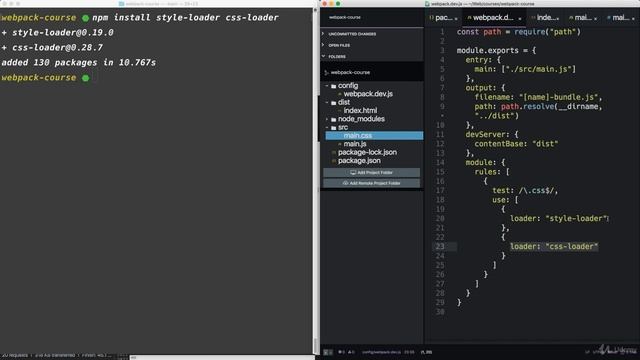This screenshot has width=640, height=360.
Task: Click the dist folder icon
Action: tap(333, 103)
